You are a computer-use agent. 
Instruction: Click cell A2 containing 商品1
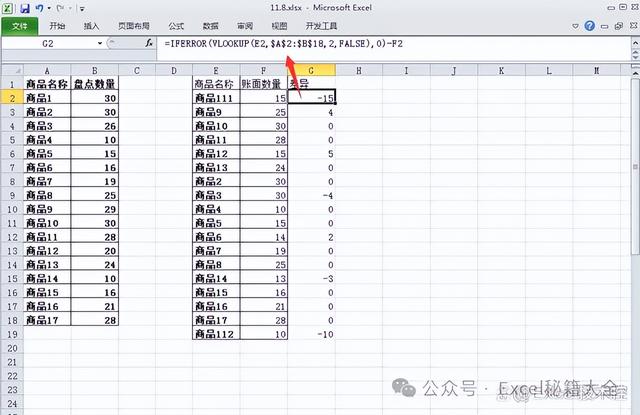(47, 98)
